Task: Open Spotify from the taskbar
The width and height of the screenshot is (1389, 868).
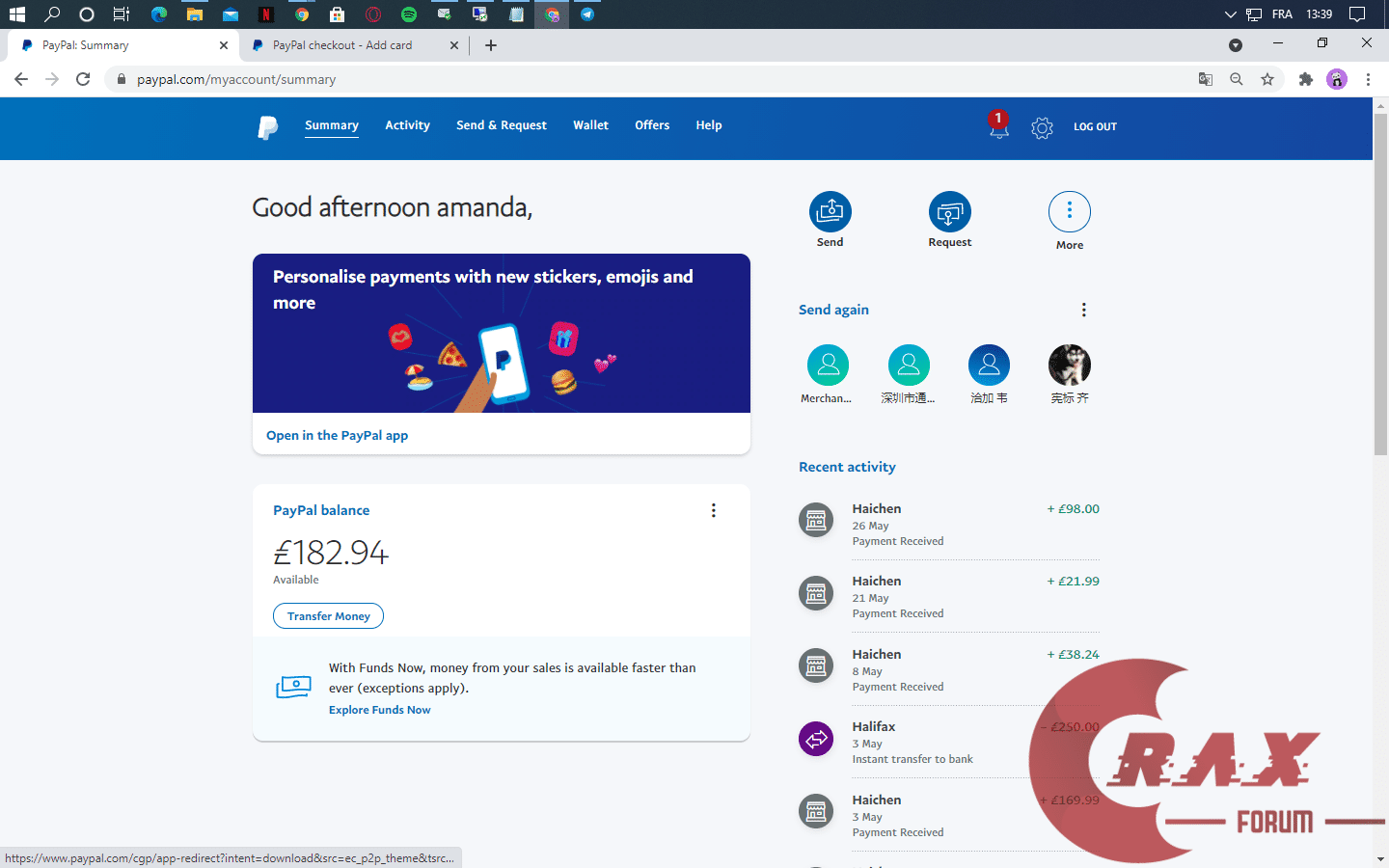Action: [409, 14]
